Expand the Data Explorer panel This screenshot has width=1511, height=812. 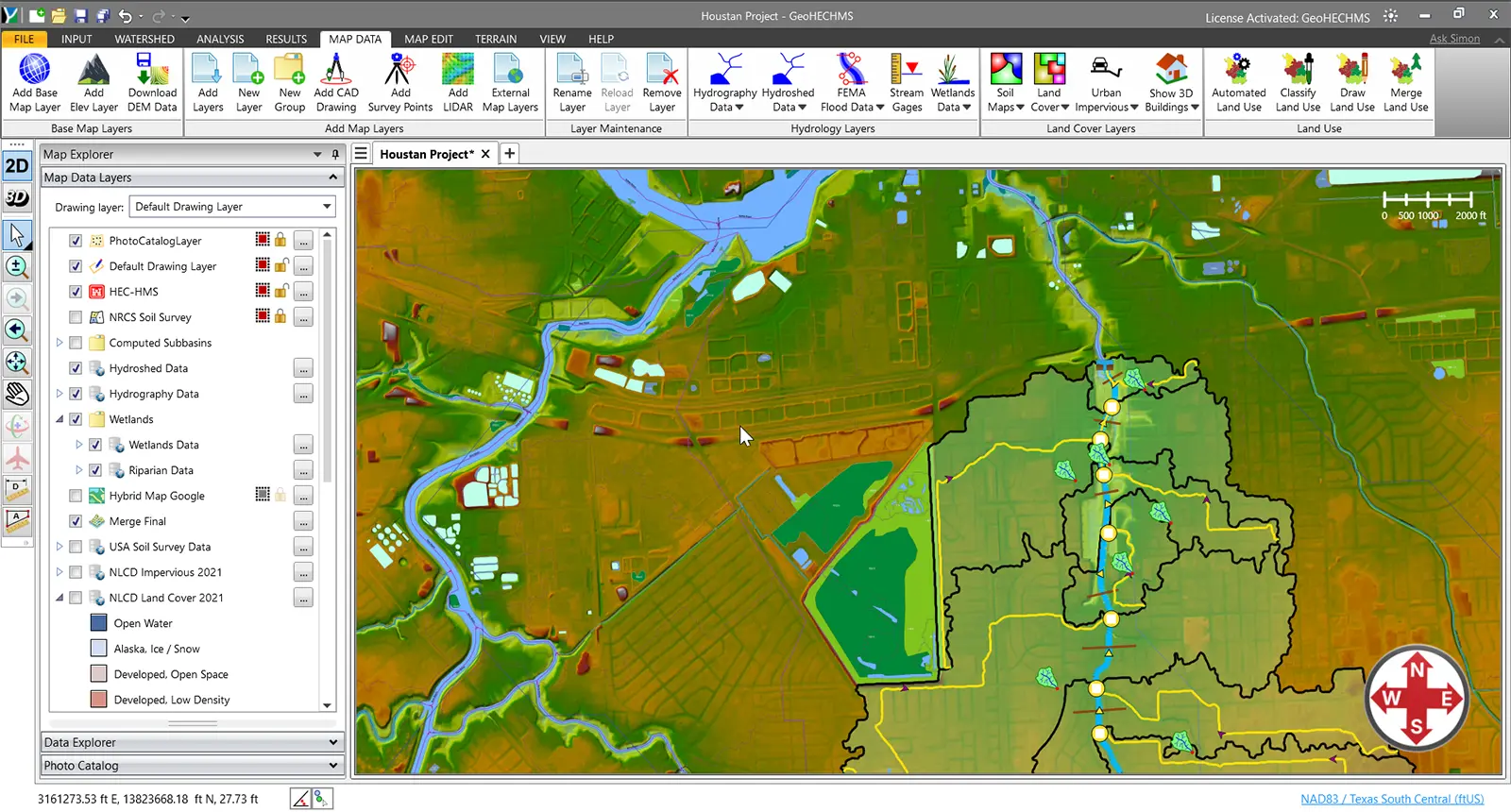tap(332, 742)
